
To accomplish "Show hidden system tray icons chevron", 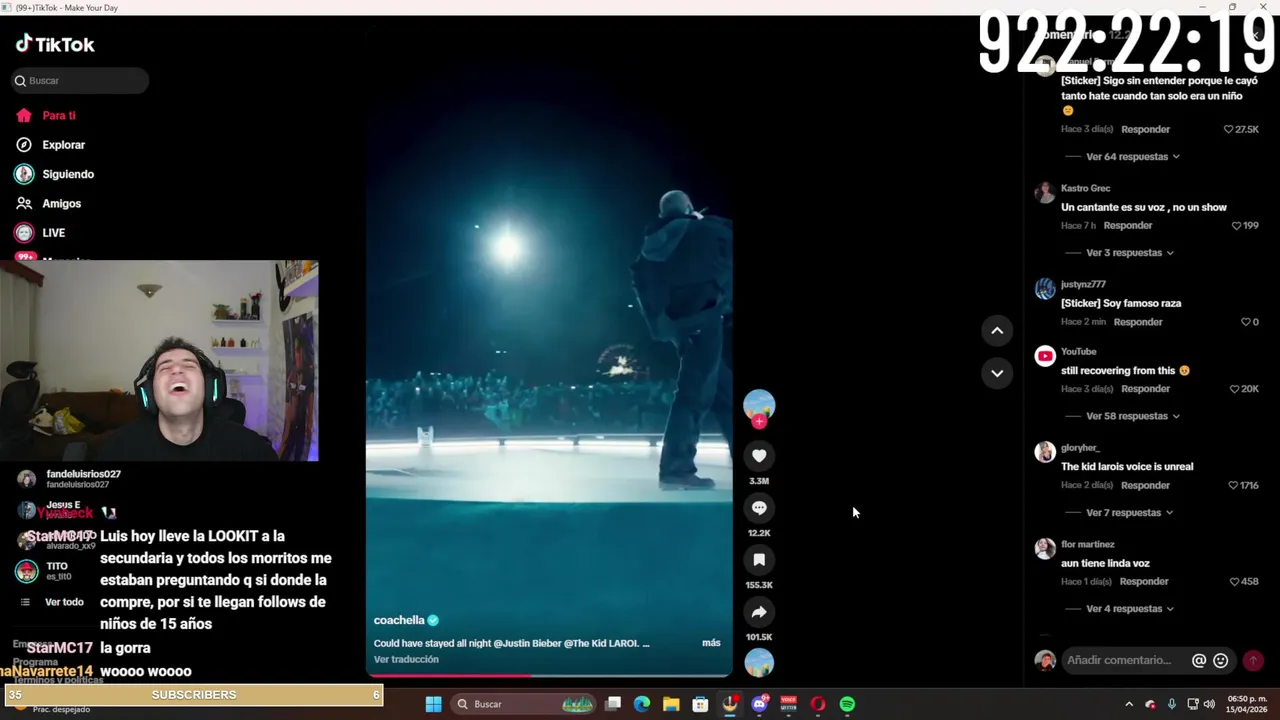I will click(x=1129, y=704).
